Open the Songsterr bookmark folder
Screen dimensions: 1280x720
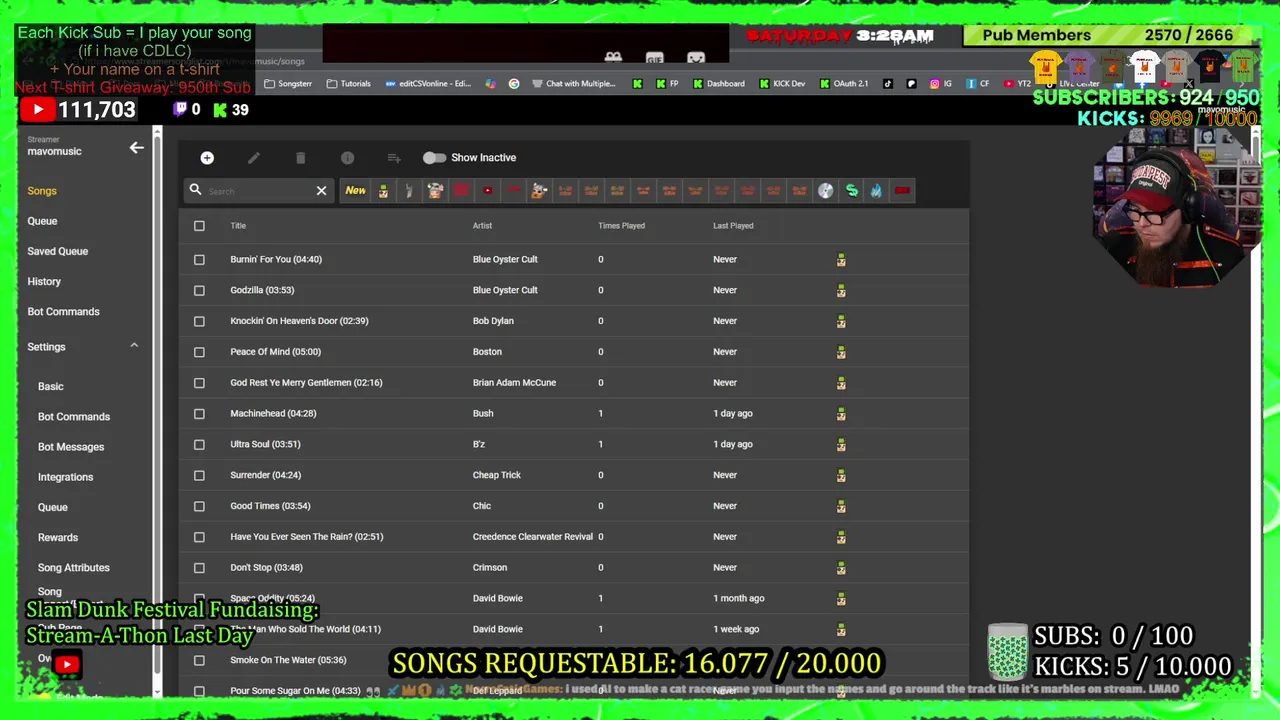[x=288, y=84]
